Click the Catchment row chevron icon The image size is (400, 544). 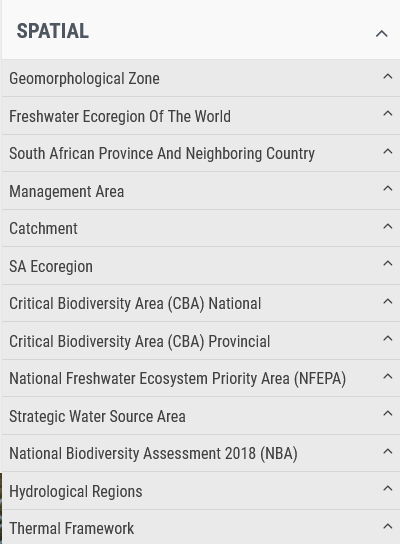[x=388, y=226]
